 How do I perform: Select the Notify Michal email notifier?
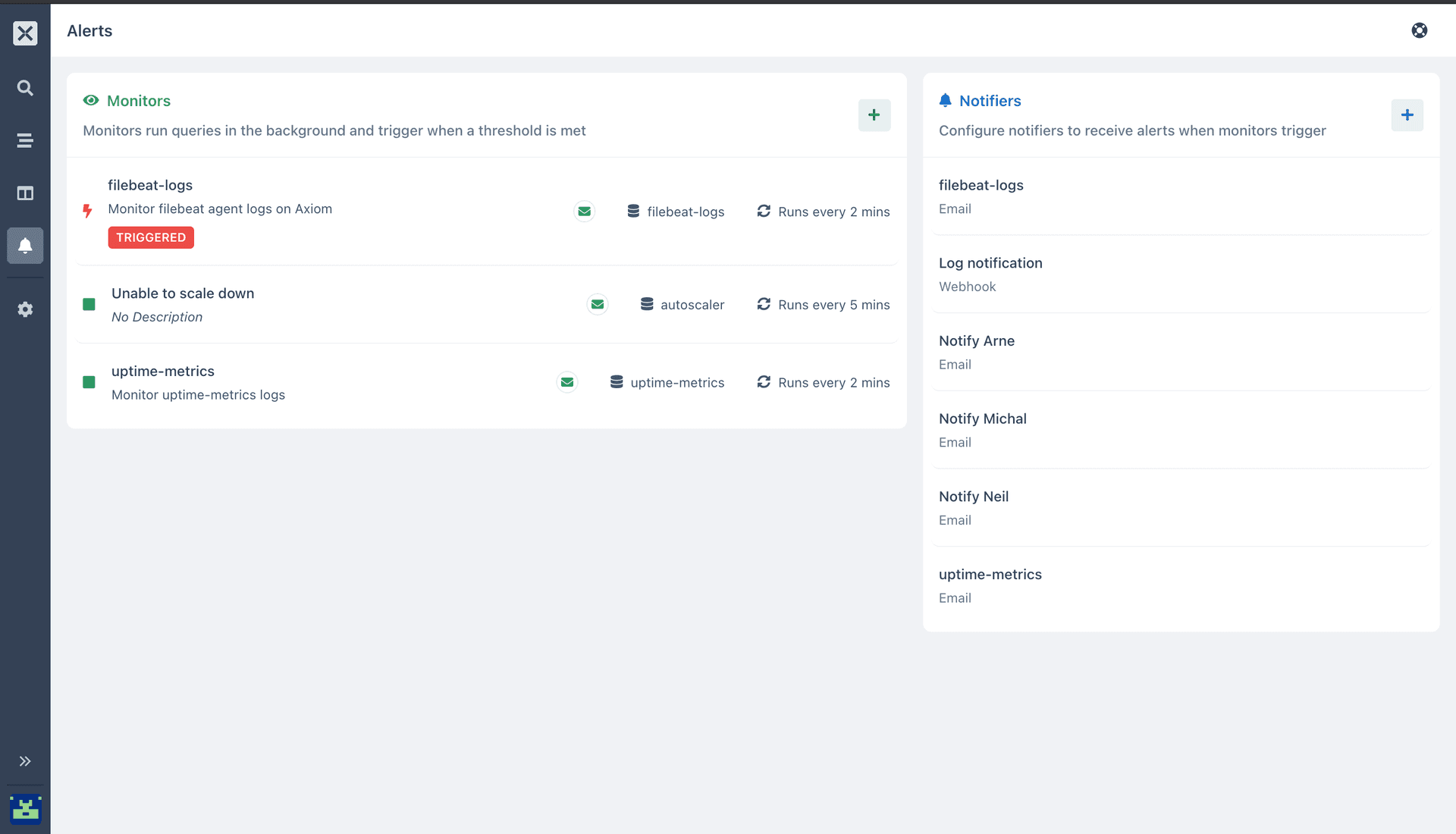tap(982, 419)
